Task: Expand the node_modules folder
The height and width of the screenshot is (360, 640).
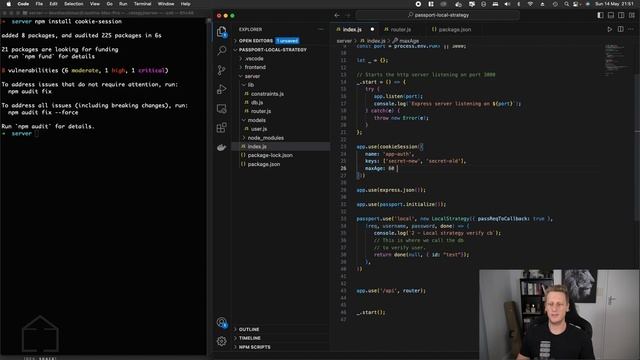Action: (266, 138)
